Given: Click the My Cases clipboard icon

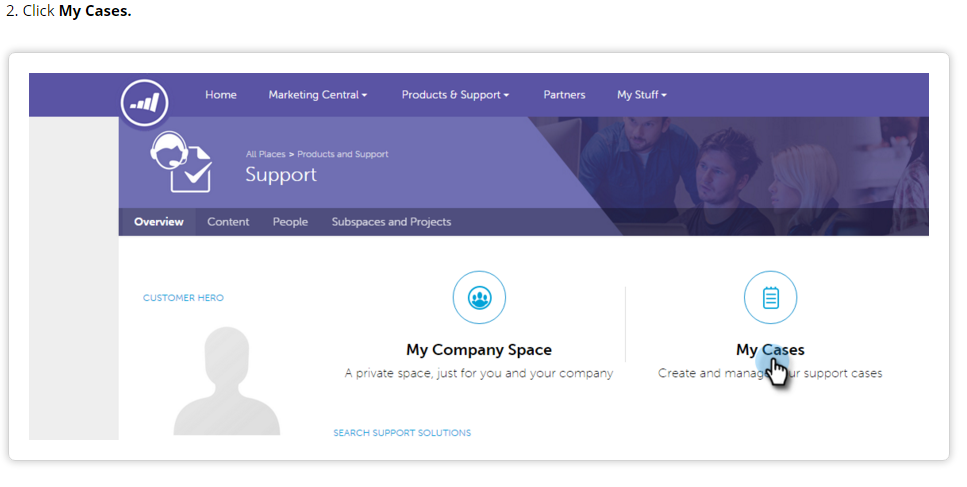Looking at the screenshot, I should click(770, 297).
